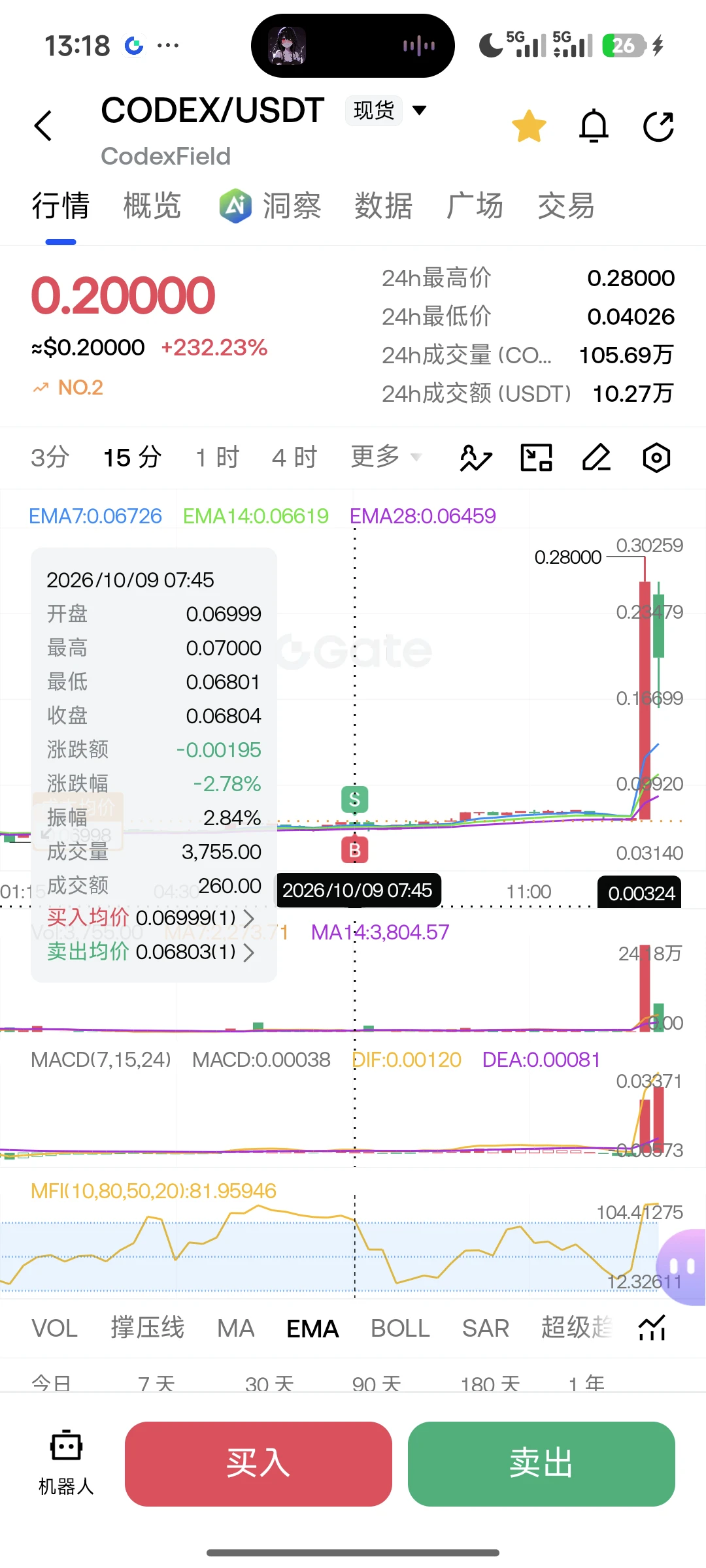The image size is (706, 1568).
Task: Tap the MFI indicator label
Action: [154, 1191]
